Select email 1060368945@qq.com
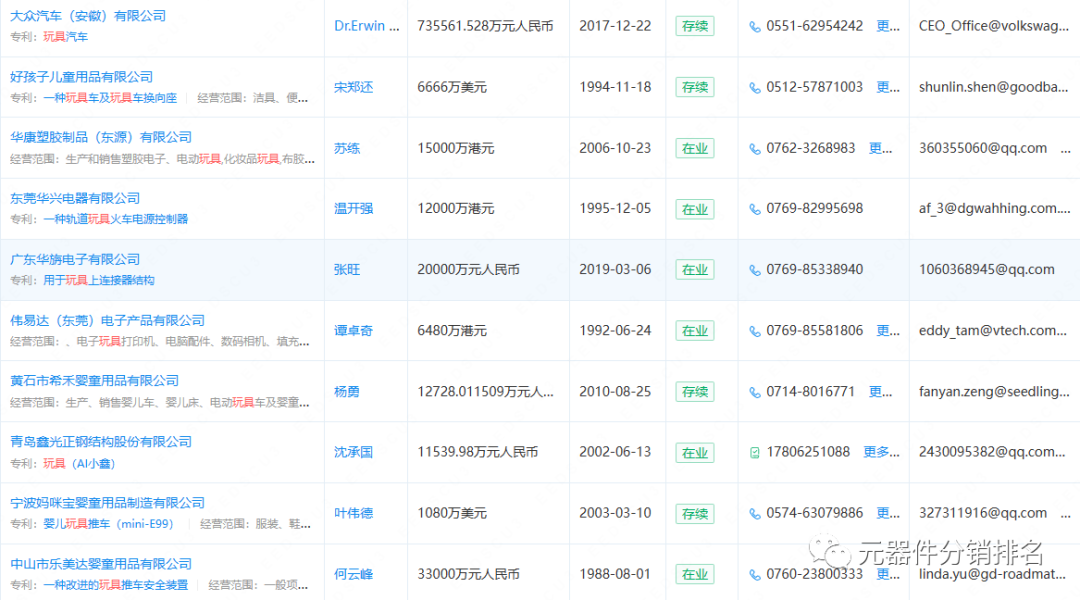 (986, 269)
